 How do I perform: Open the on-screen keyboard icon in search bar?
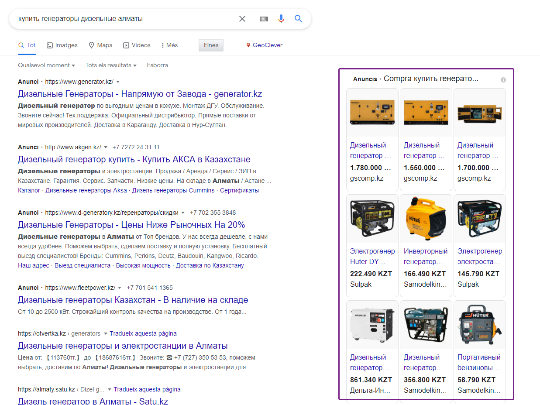click(x=264, y=19)
